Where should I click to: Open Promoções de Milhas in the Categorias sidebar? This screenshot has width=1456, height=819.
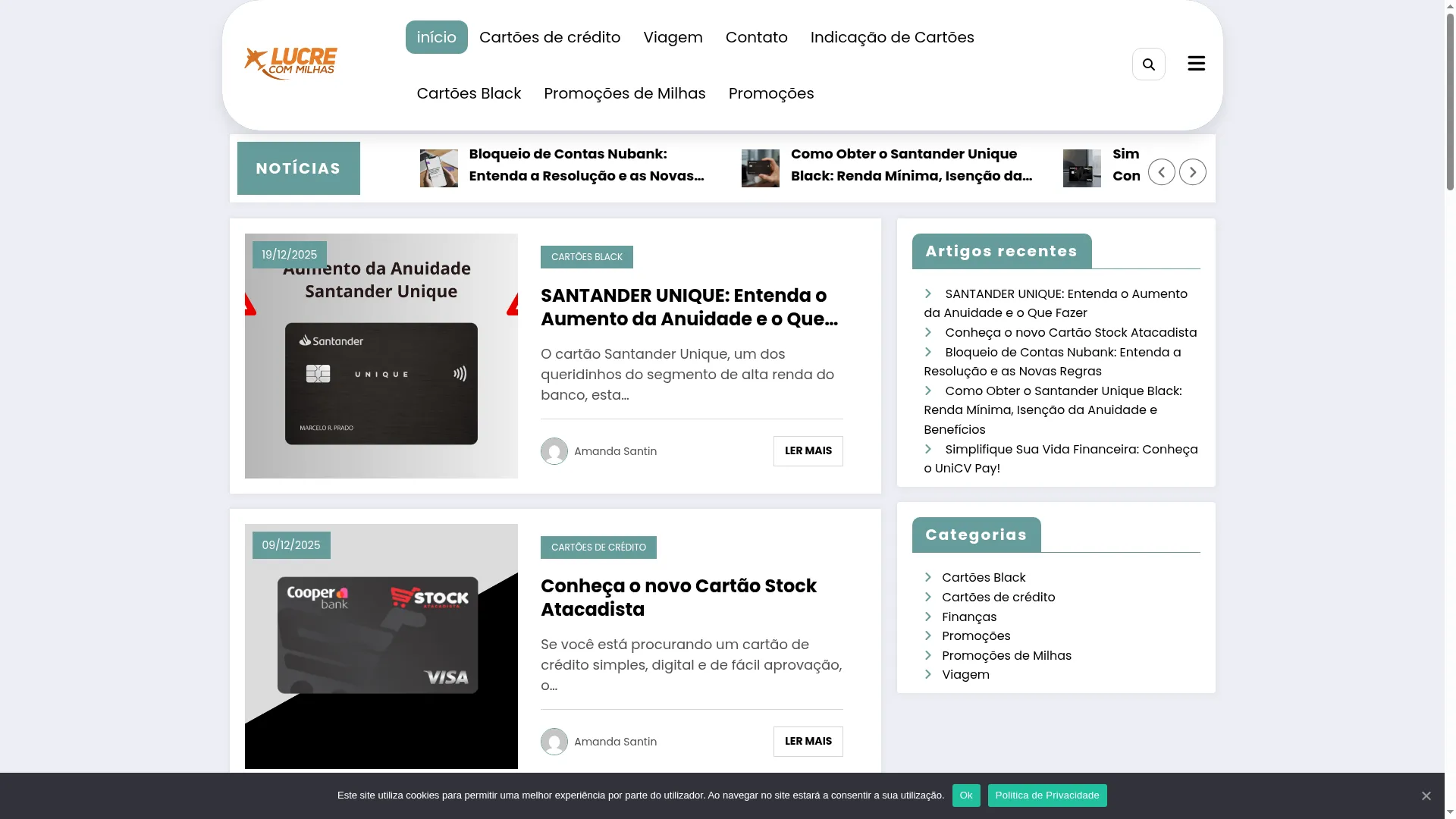[1006, 656]
